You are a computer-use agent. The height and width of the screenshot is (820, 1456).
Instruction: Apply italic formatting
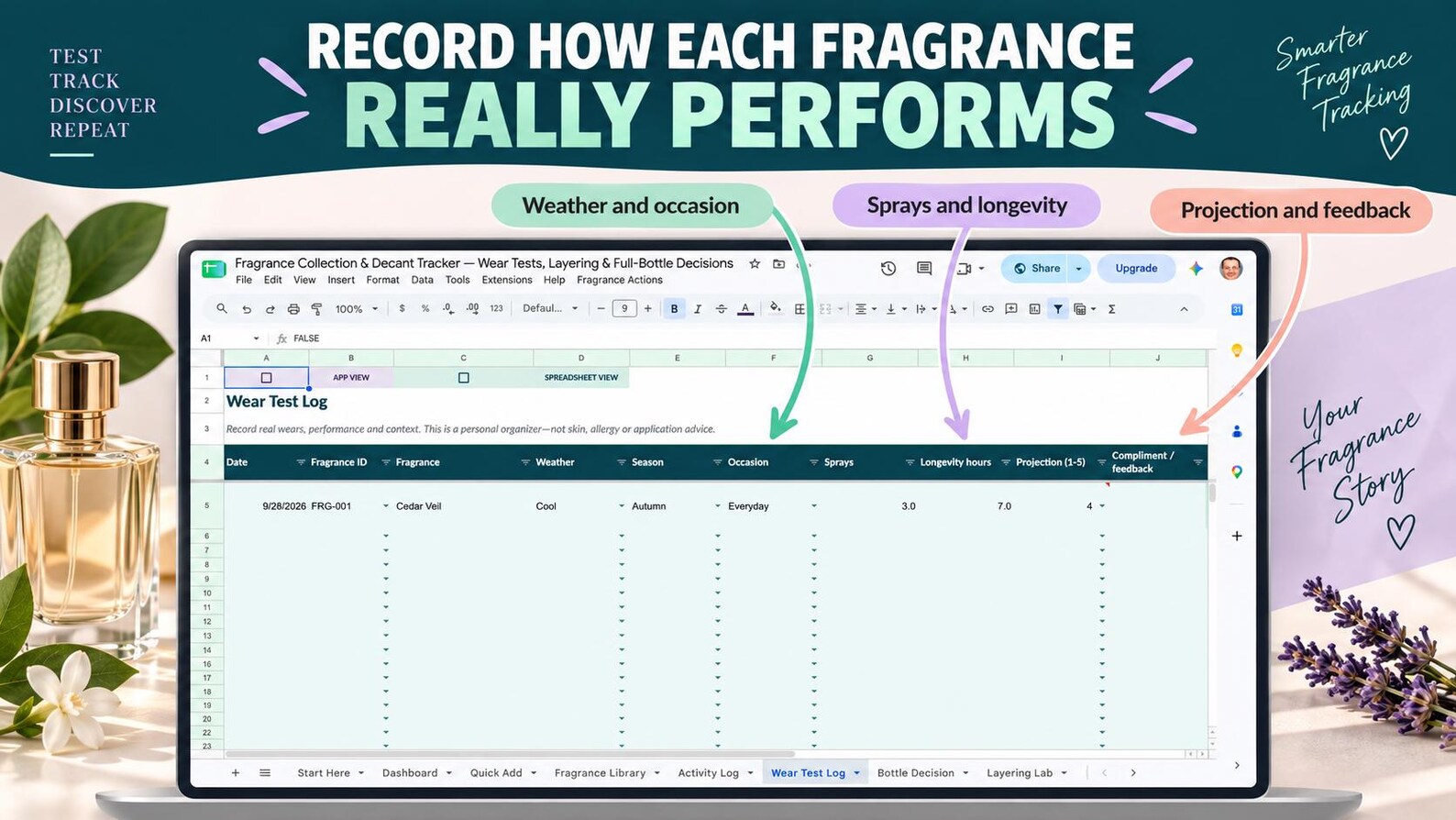[698, 309]
